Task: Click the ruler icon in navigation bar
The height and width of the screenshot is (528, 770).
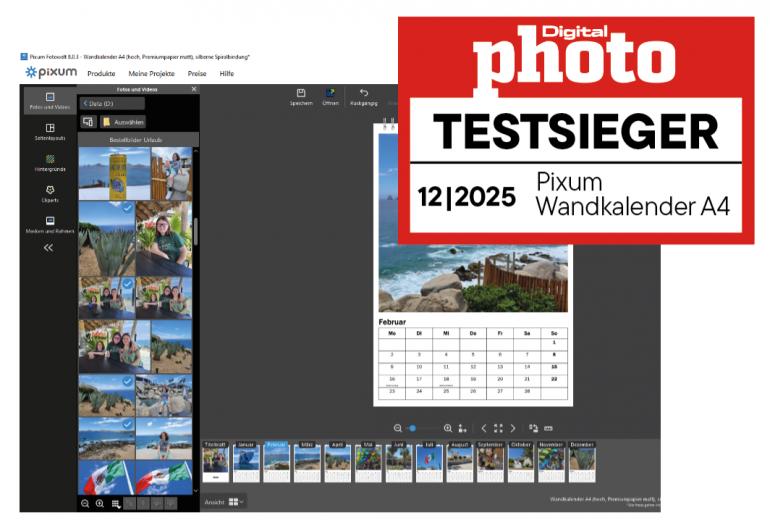Action: click(x=549, y=428)
